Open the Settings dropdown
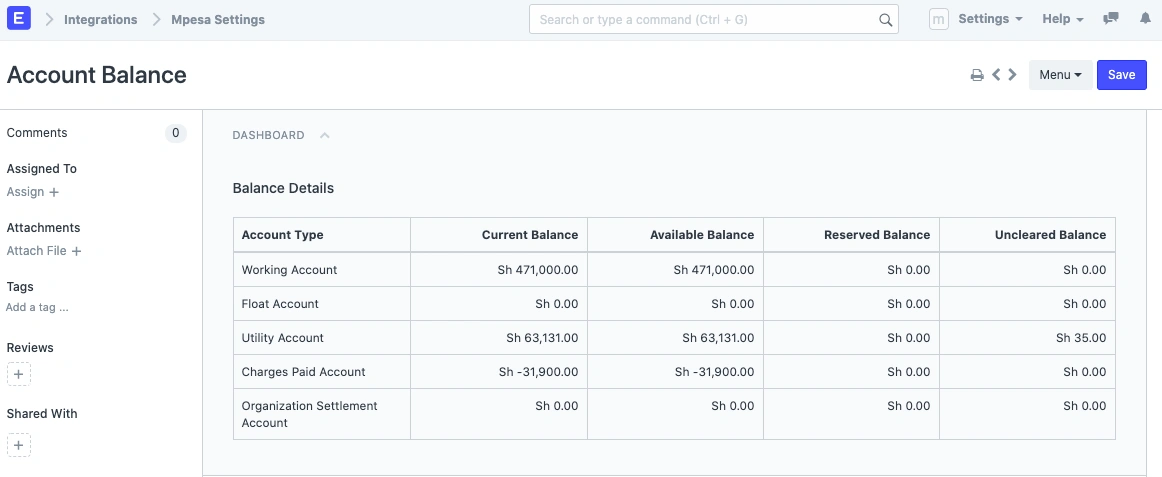The width and height of the screenshot is (1162, 477). [989, 19]
